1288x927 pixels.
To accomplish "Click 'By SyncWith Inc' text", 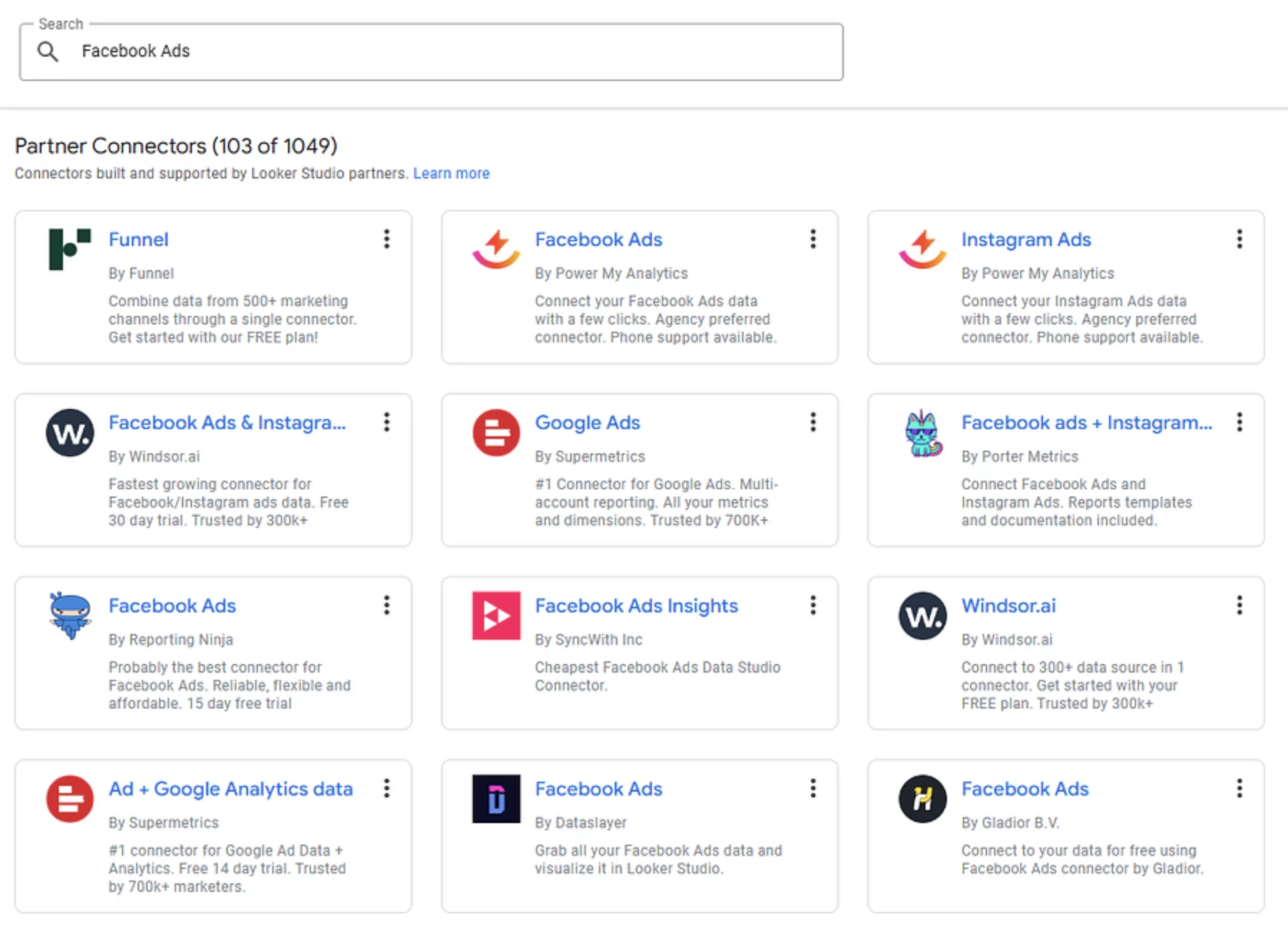I will pyautogui.click(x=588, y=640).
